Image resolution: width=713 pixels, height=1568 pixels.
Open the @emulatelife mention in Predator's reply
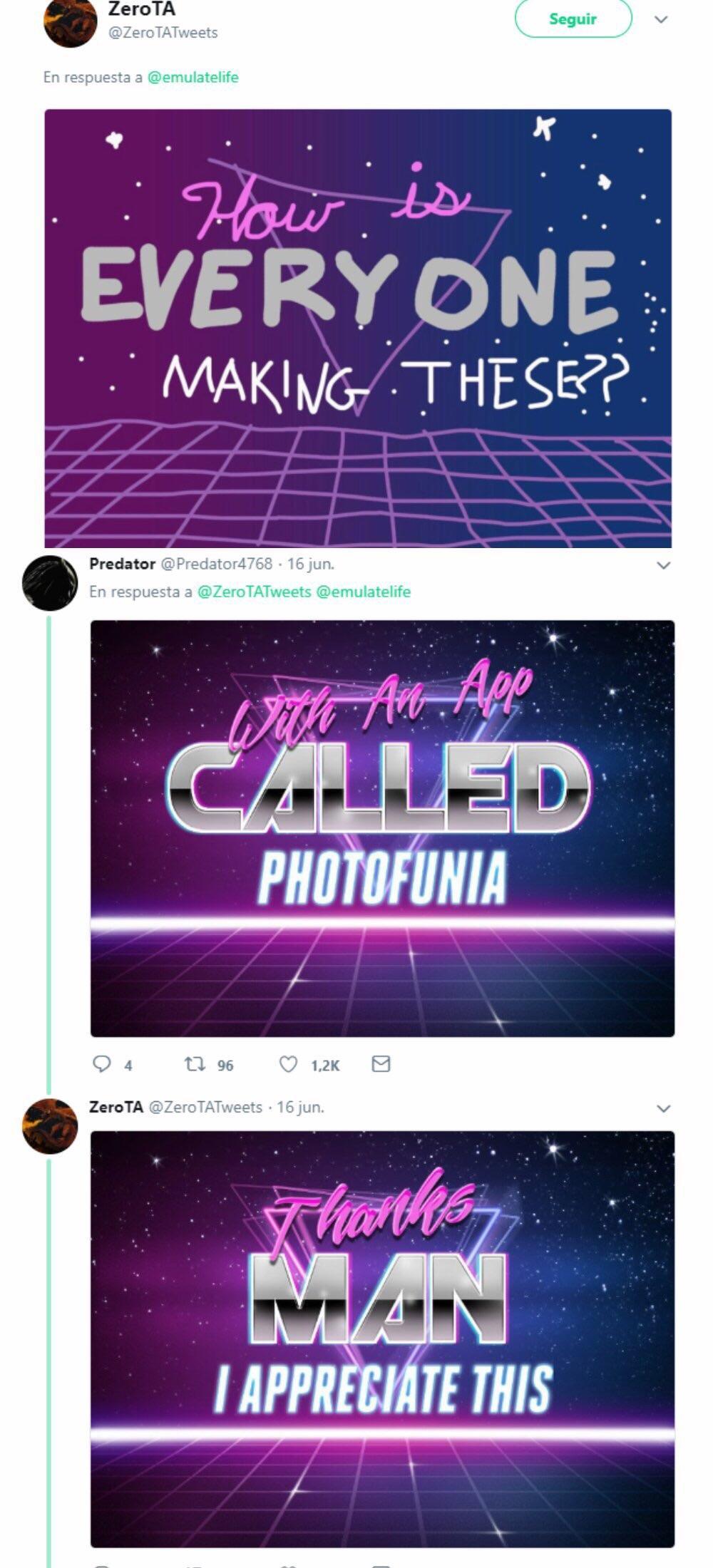tap(363, 592)
